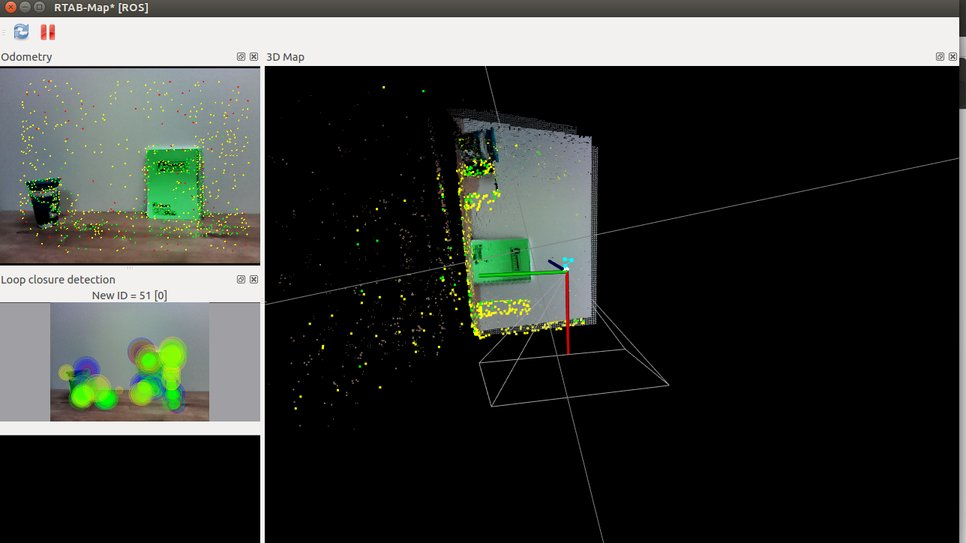Image resolution: width=966 pixels, height=543 pixels.
Task: Maximize the RTAB-Map window
Action: 39,7
